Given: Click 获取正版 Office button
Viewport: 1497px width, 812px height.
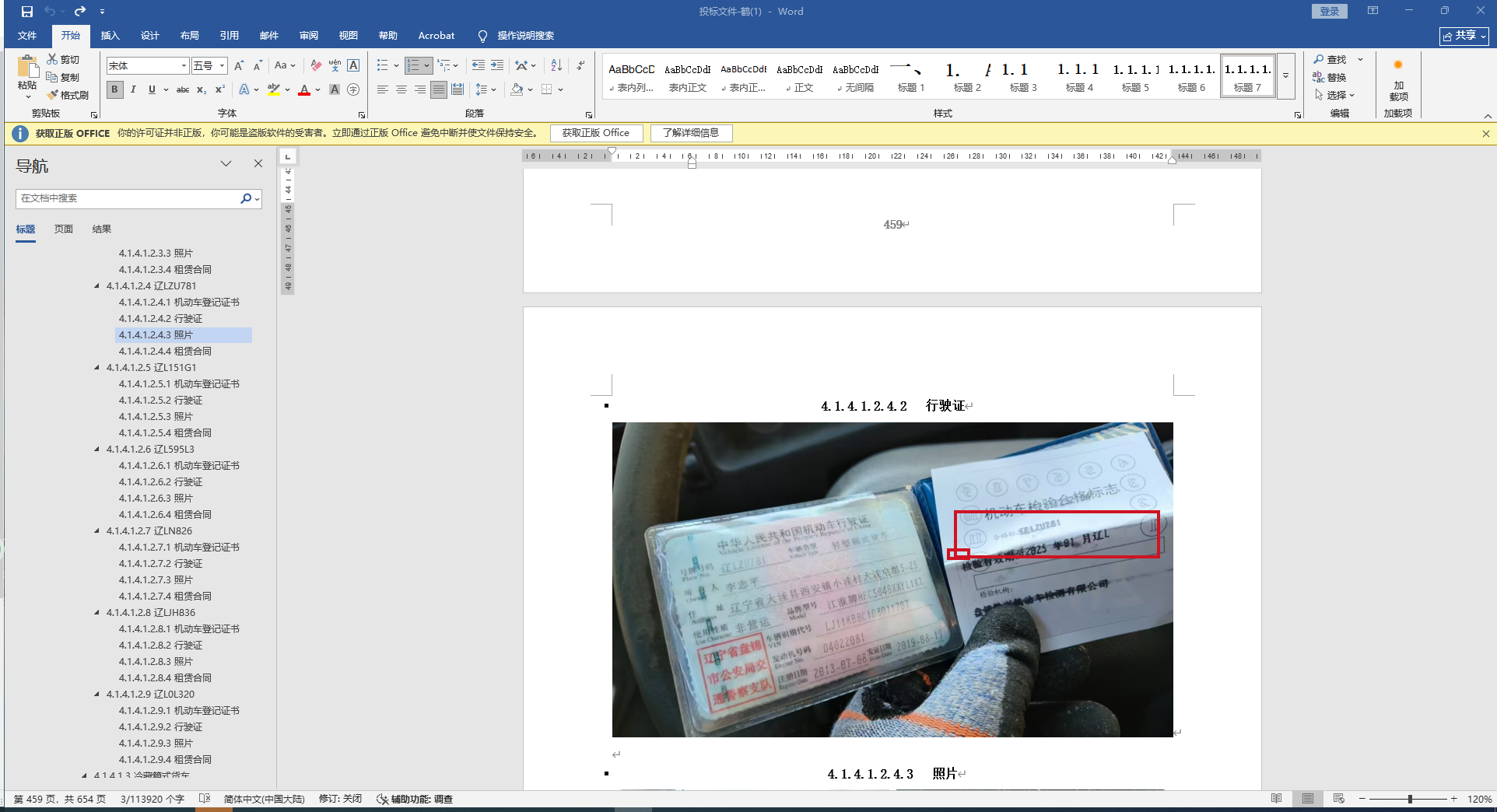Looking at the screenshot, I should click(596, 133).
